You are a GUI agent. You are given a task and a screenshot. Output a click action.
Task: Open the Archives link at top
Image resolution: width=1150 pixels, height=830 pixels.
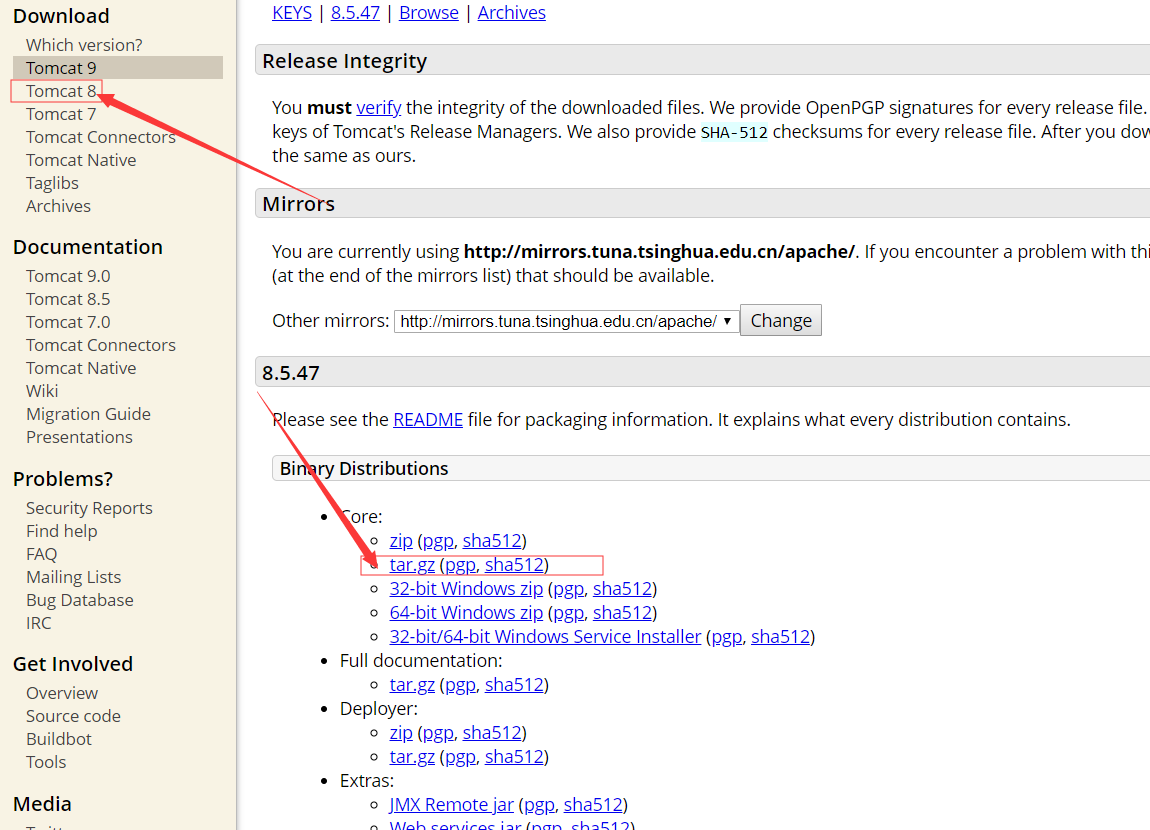[511, 12]
